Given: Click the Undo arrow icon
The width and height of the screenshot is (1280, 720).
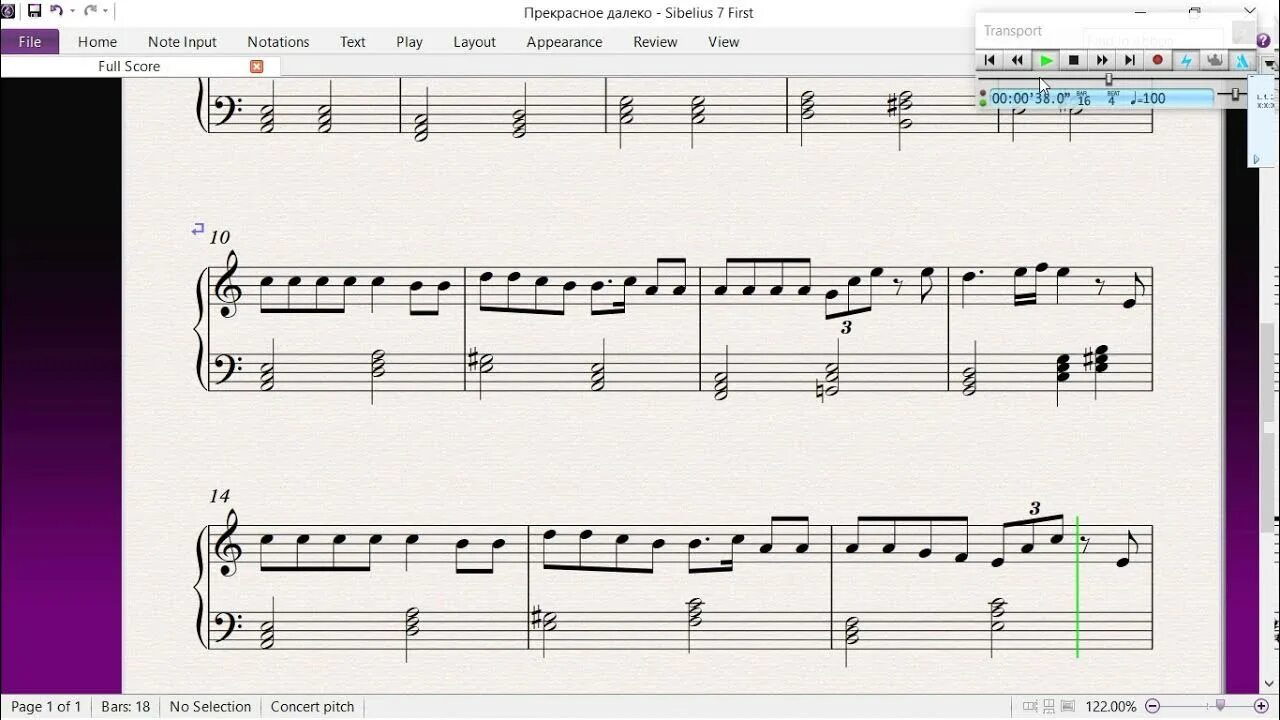Looking at the screenshot, I should click(56, 11).
